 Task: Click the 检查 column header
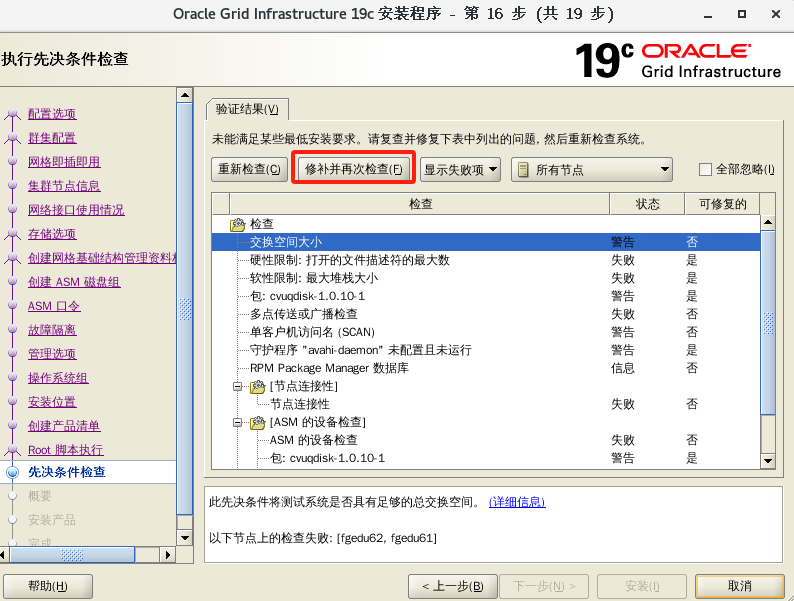click(x=420, y=204)
